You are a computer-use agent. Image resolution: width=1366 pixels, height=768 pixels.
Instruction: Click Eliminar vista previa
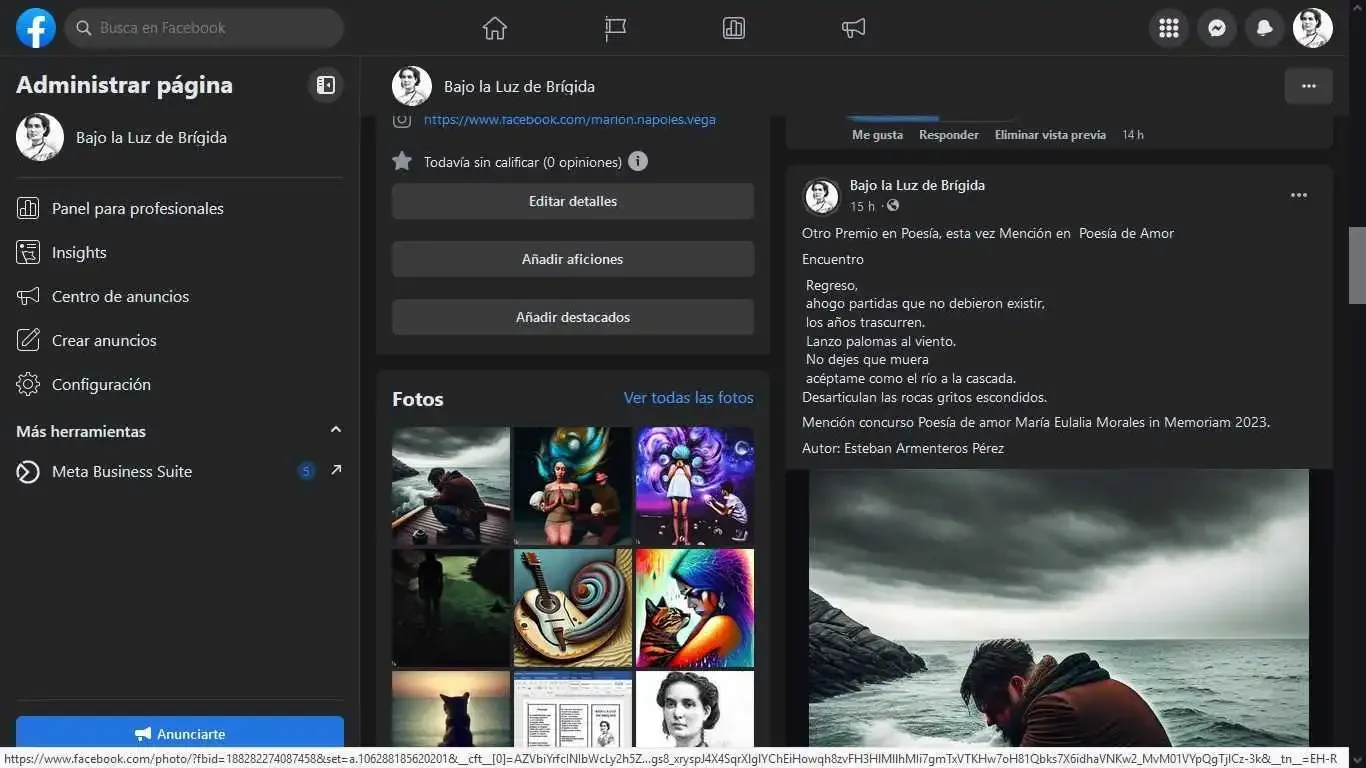coord(1050,135)
